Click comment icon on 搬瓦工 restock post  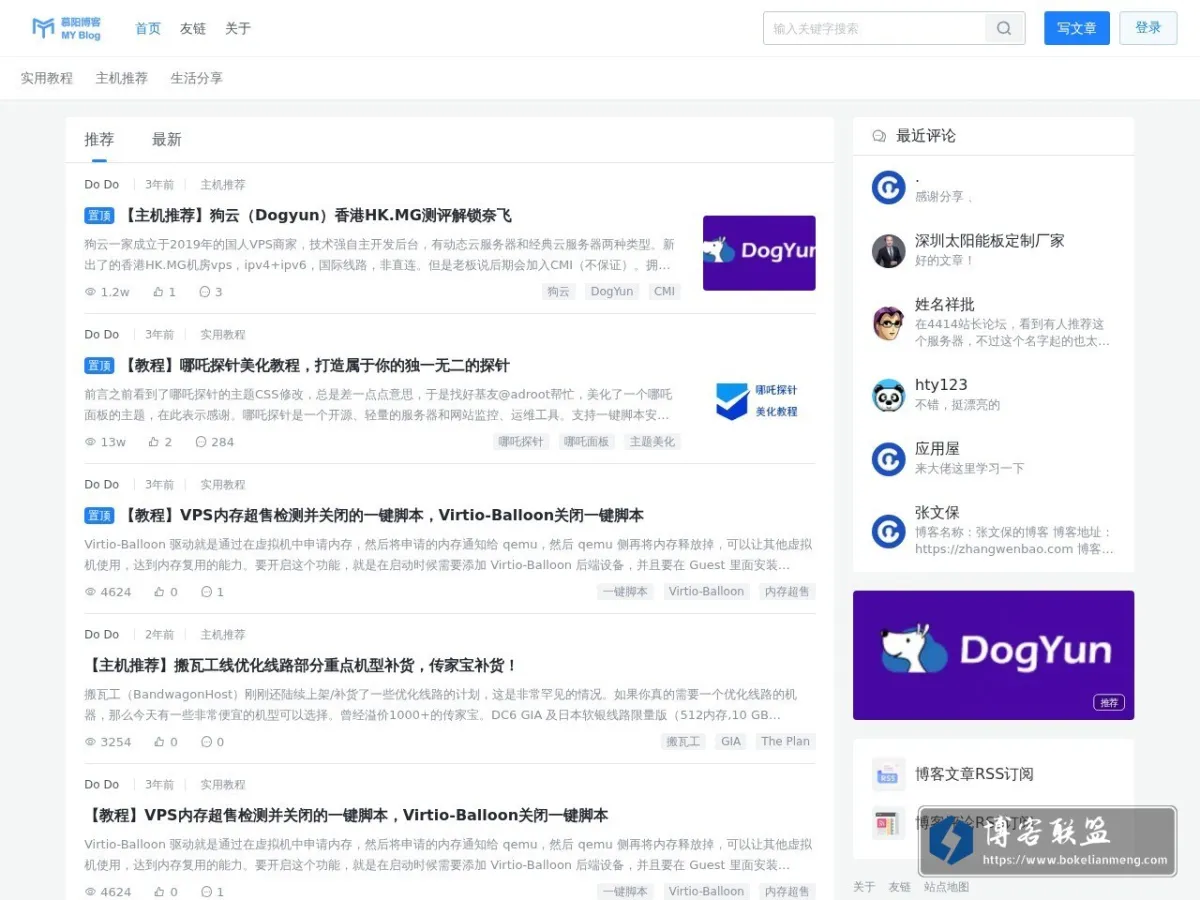click(x=207, y=742)
